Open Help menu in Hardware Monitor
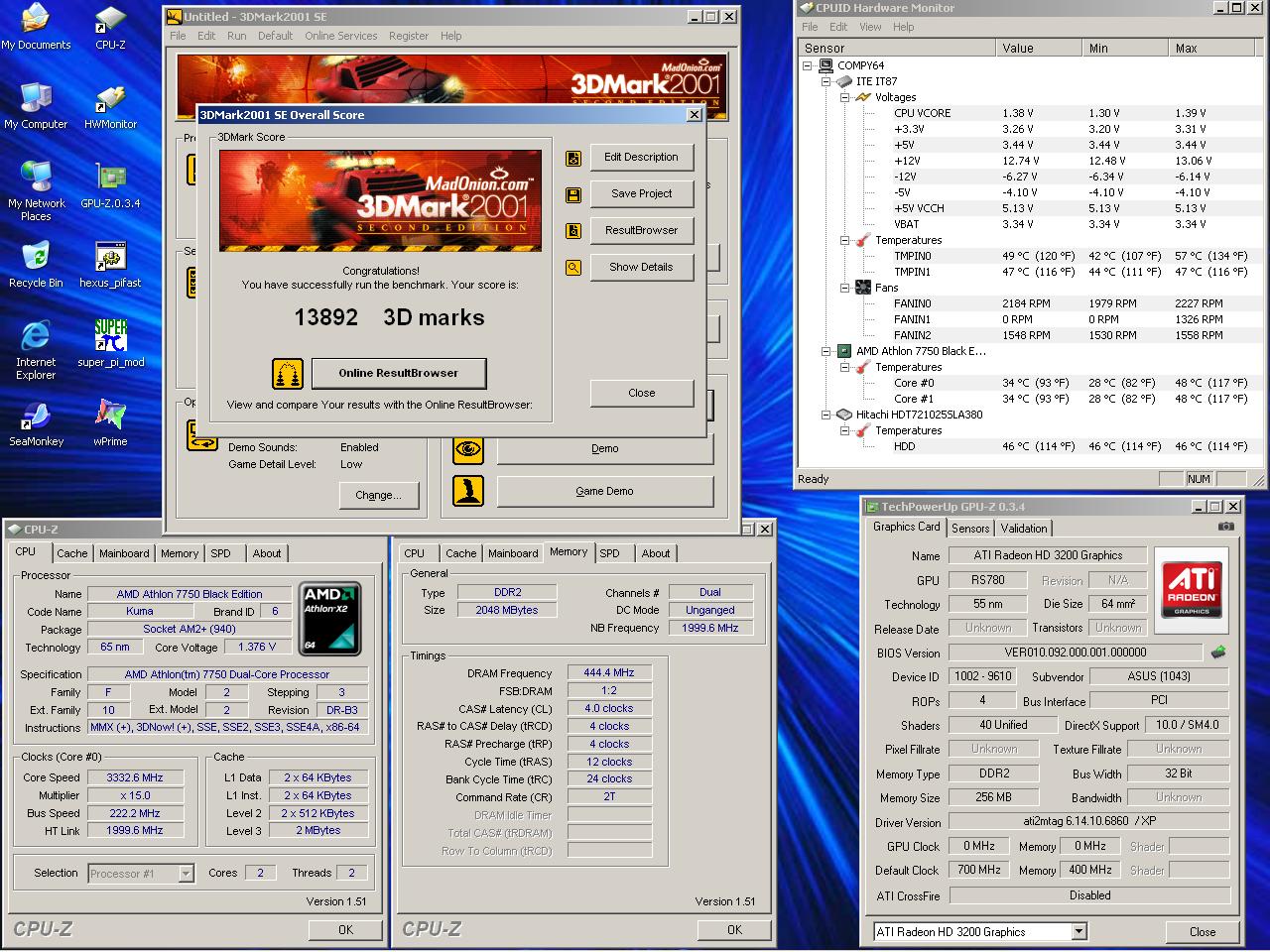Viewport: 1270px width, 952px height. click(x=903, y=27)
